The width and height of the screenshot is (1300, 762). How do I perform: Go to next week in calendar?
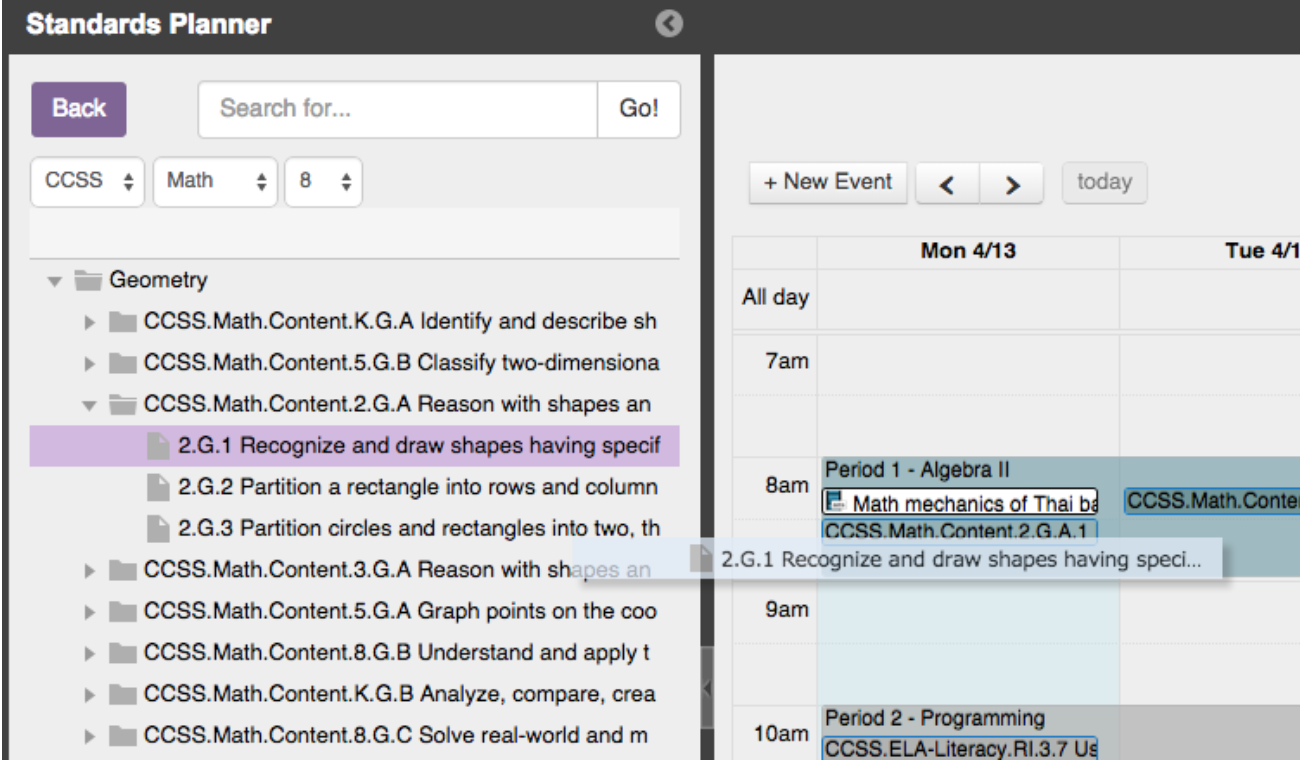click(1011, 184)
